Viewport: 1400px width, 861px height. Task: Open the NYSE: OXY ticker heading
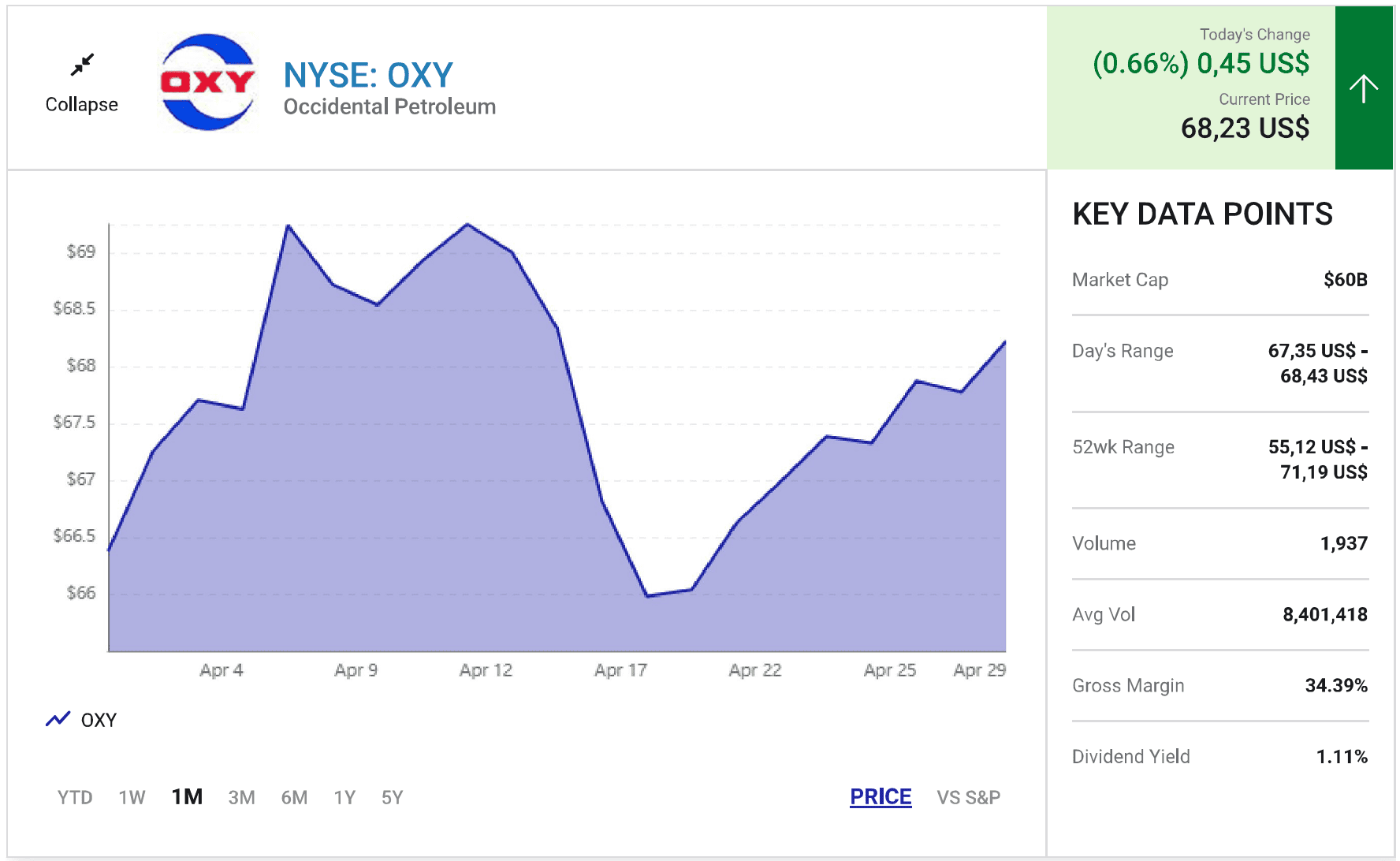[x=368, y=75]
